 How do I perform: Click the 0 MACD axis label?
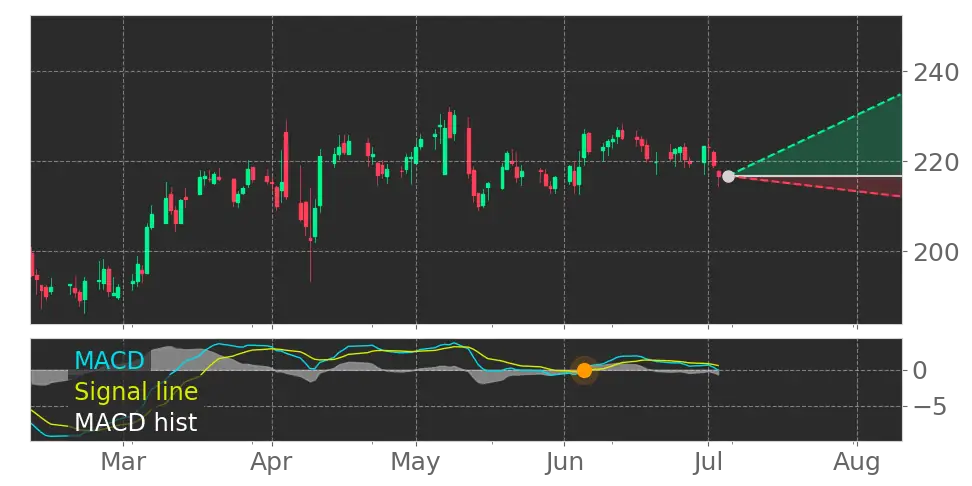(920, 371)
